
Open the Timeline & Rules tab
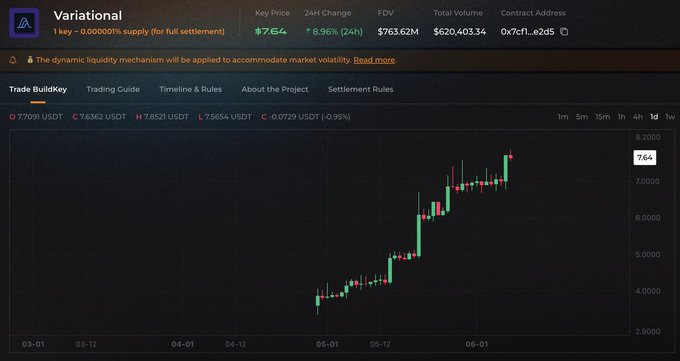(x=190, y=89)
